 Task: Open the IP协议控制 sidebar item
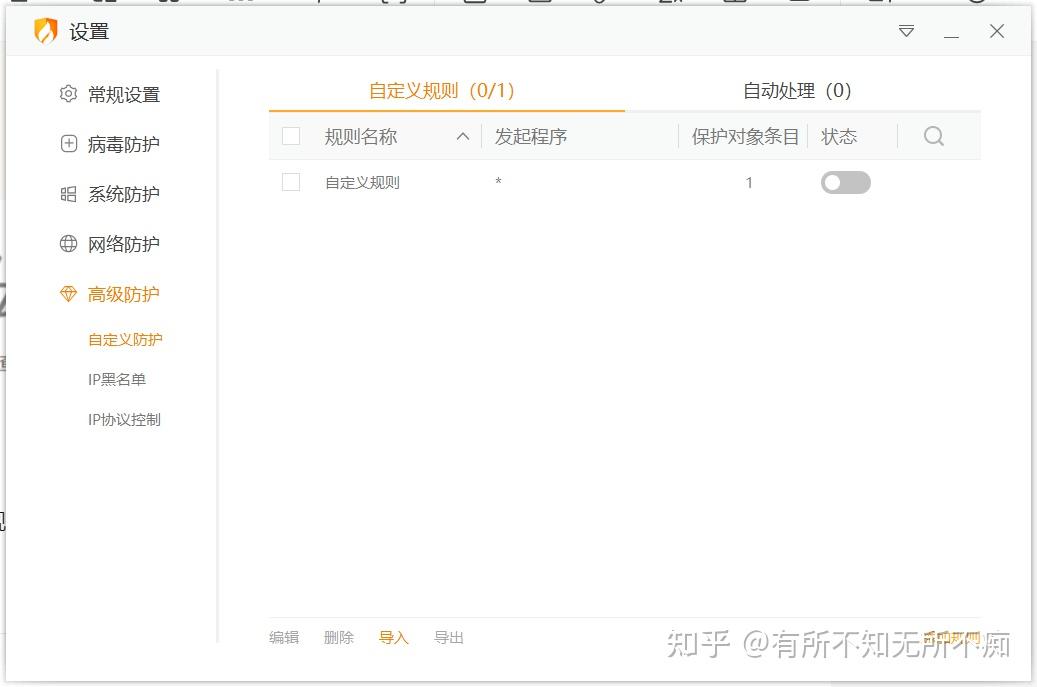pyautogui.click(x=124, y=420)
